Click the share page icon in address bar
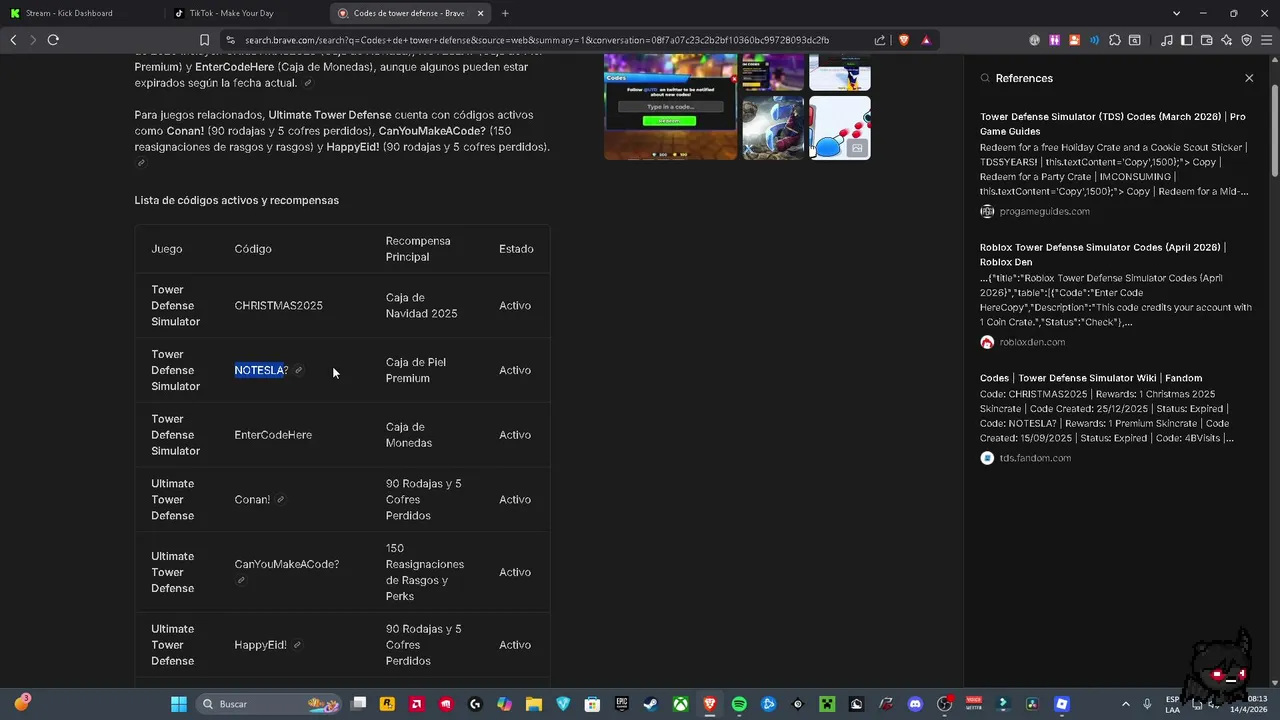Viewport: 1280px width, 720px height. coord(880,40)
